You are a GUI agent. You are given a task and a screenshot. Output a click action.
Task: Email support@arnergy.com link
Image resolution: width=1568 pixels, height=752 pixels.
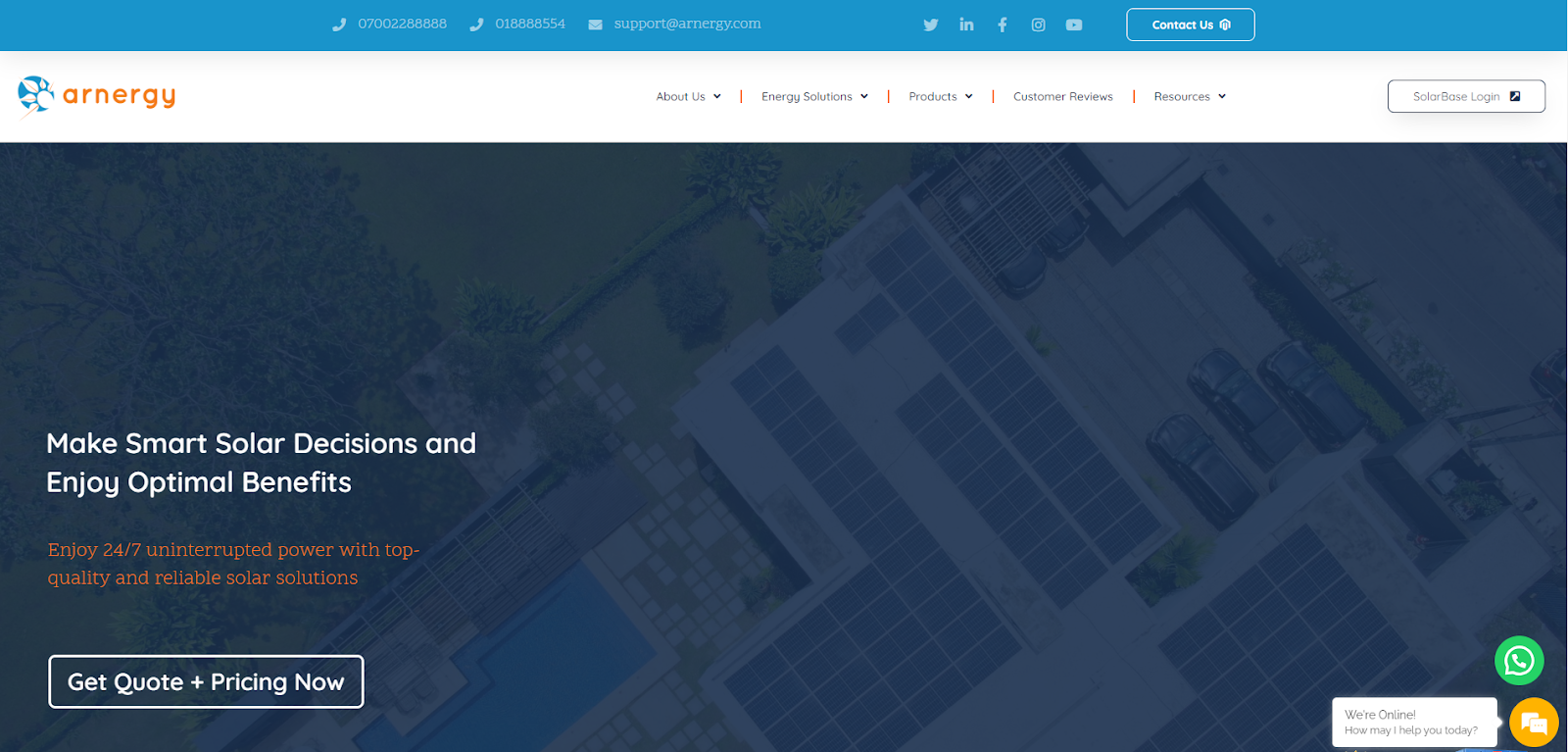(x=687, y=24)
